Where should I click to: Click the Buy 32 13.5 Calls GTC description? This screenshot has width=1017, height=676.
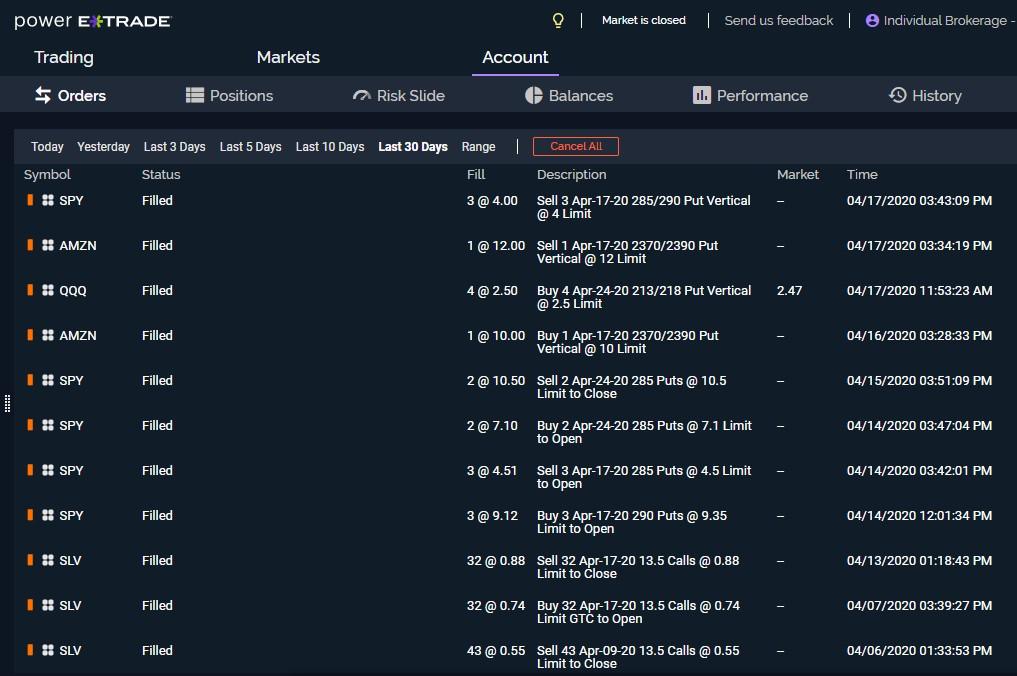[638, 612]
